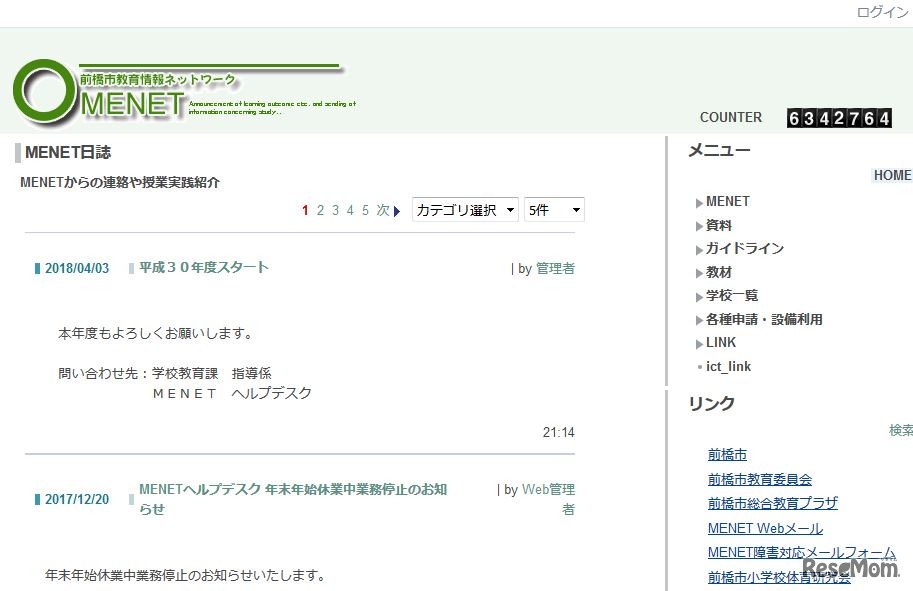Open the 5件 items-per-page dropdown
The height and width of the screenshot is (591, 913).
pyautogui.click(x=553, y=210)
